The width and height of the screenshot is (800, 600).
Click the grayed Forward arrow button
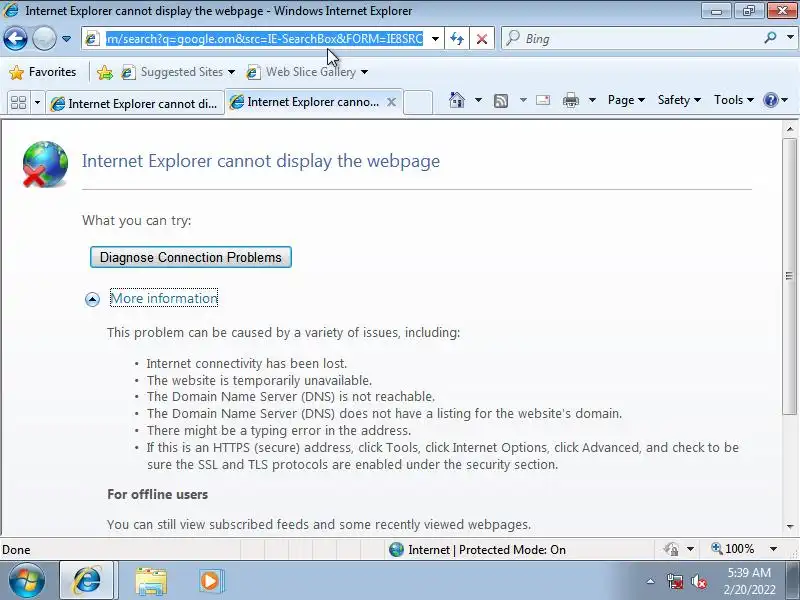point(44,38)
